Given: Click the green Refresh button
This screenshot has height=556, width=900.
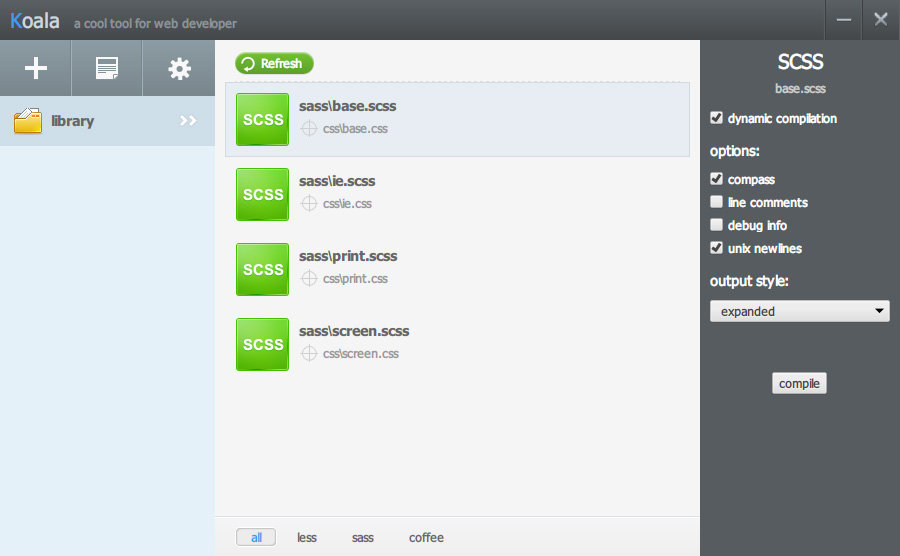Looking at the screenshot, I should [274, 64].
